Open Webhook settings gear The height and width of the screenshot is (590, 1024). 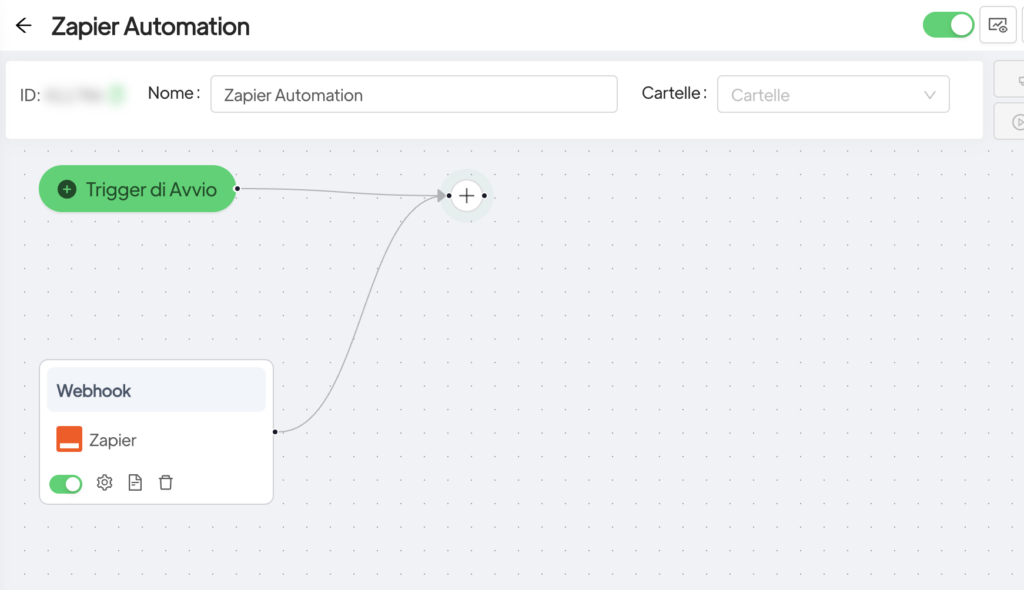point(104,483)
